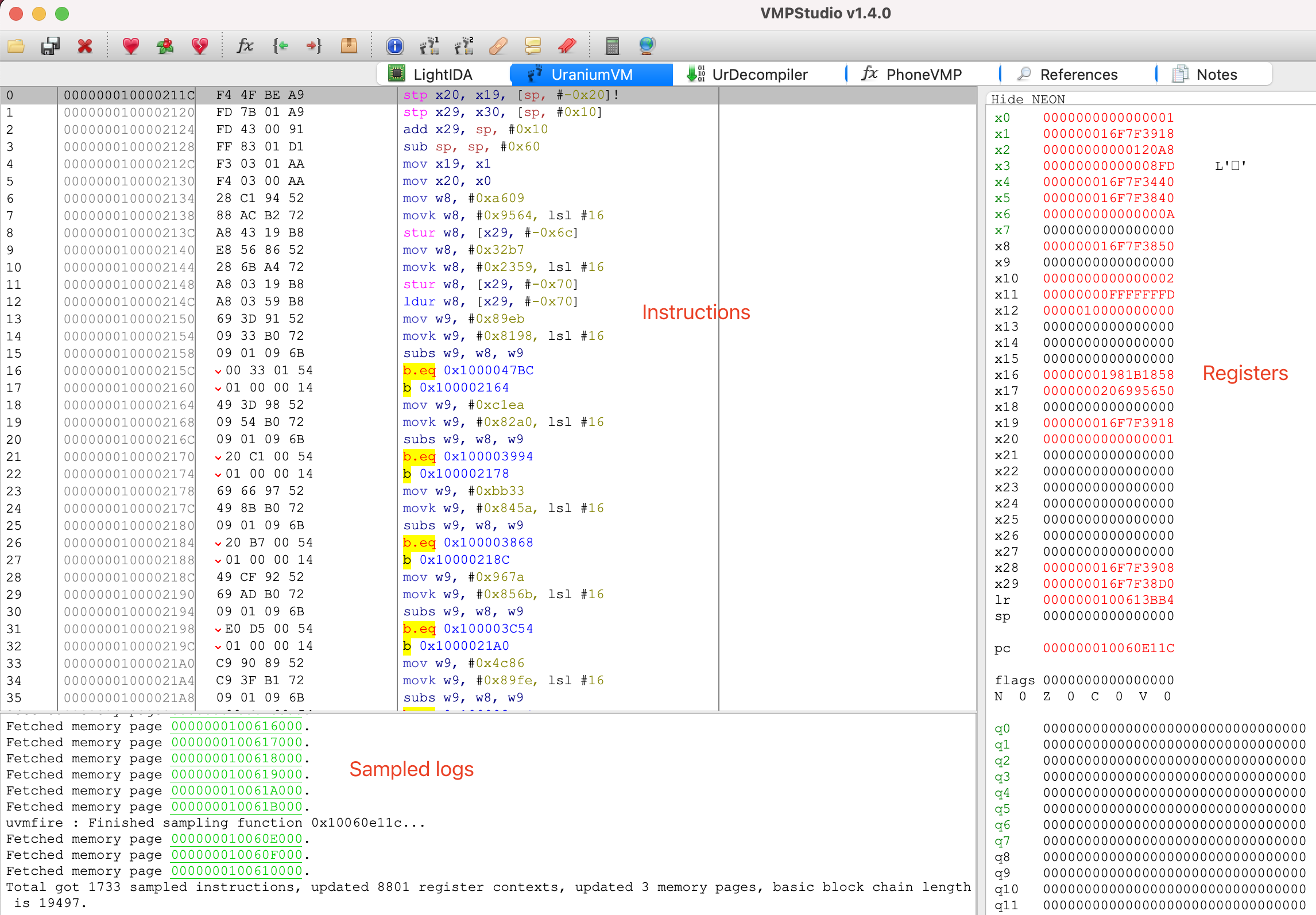Open memory page link 000000010060E000
1316x915 pixels.
237,839
